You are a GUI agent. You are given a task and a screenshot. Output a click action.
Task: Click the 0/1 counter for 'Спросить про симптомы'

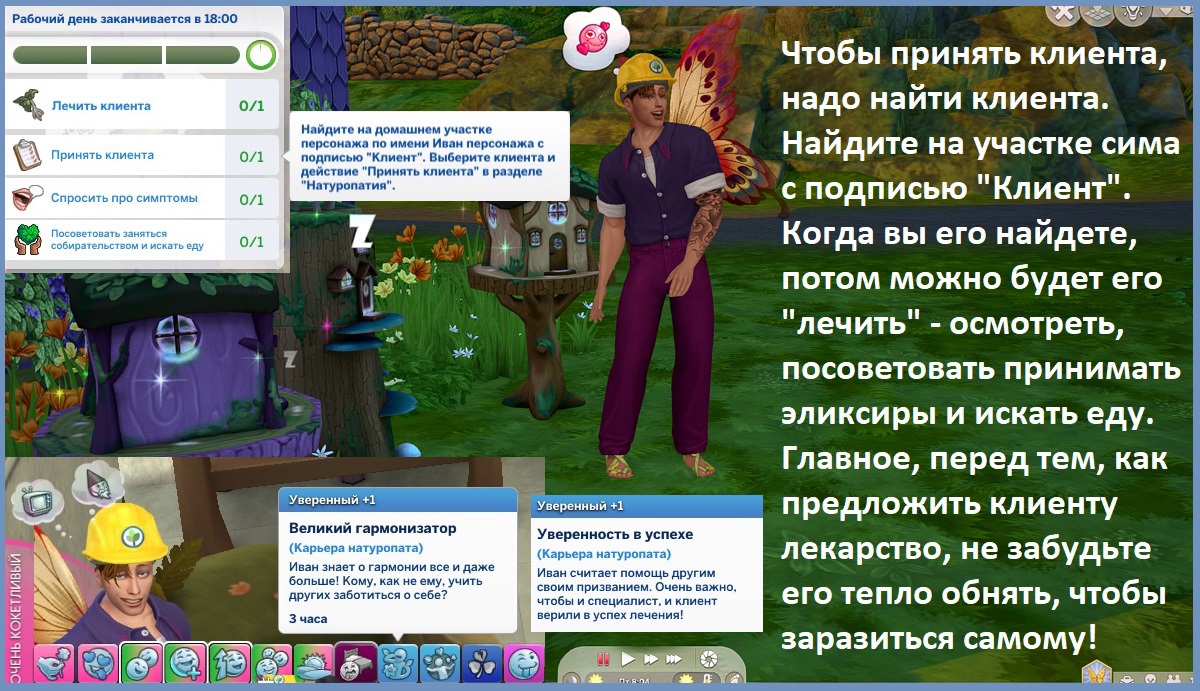coord(252,199)
